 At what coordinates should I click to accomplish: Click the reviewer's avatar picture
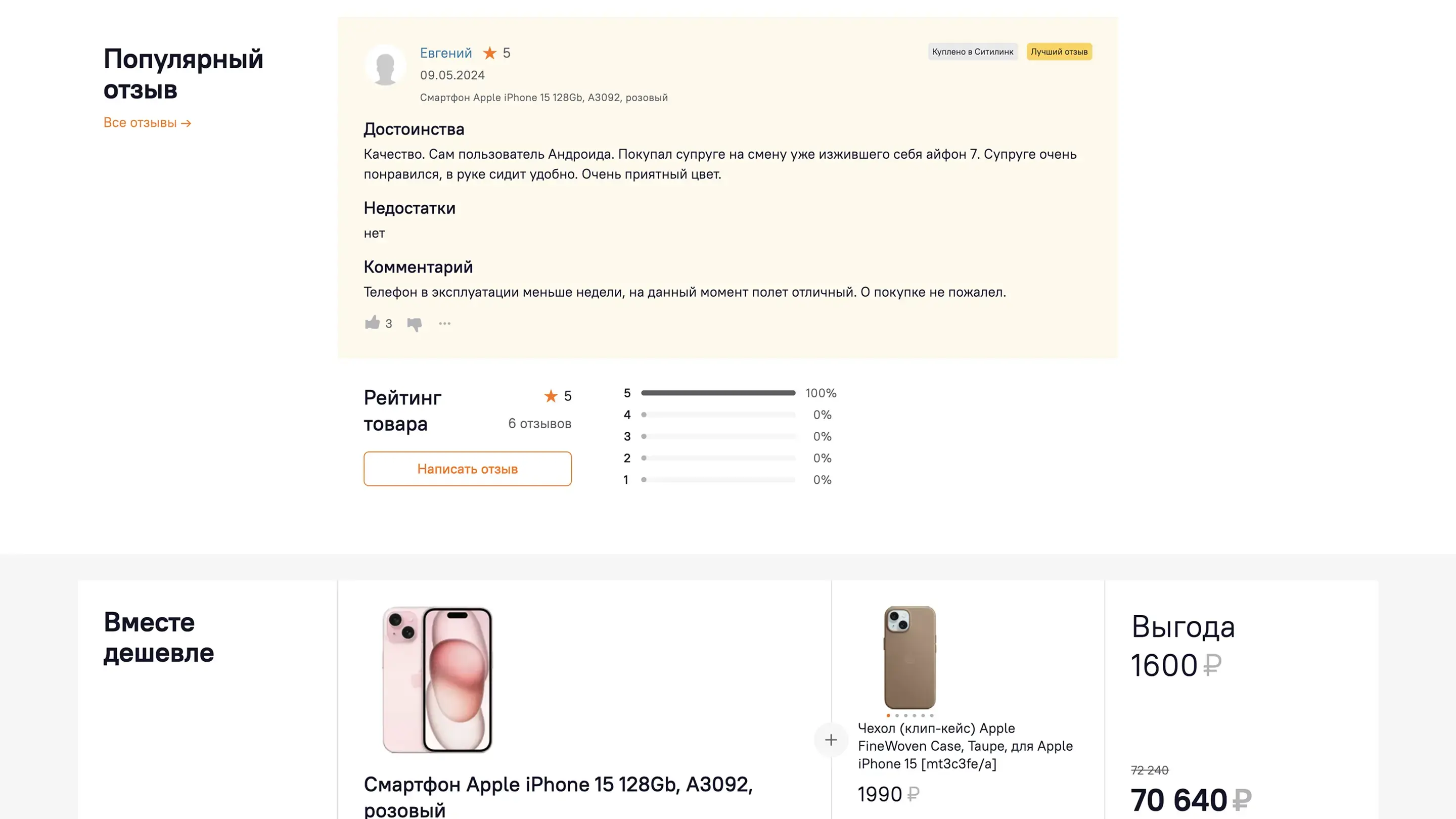coord(385,66)
